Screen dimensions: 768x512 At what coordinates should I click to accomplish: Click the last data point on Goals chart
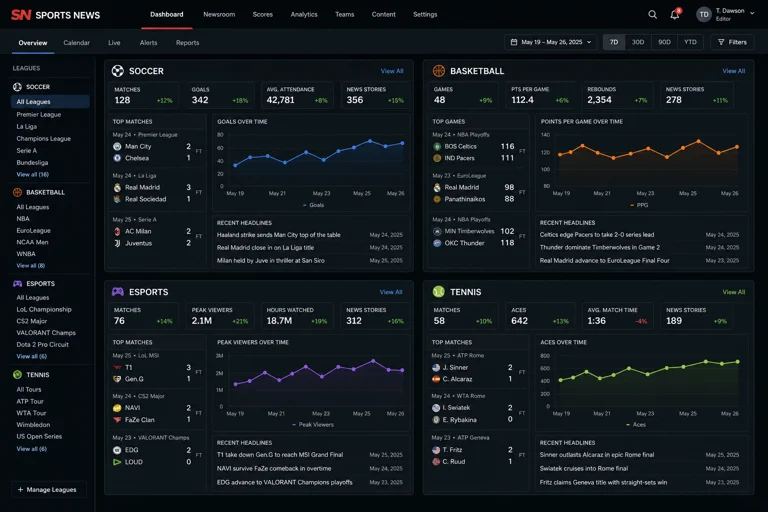tap(403, 143)
